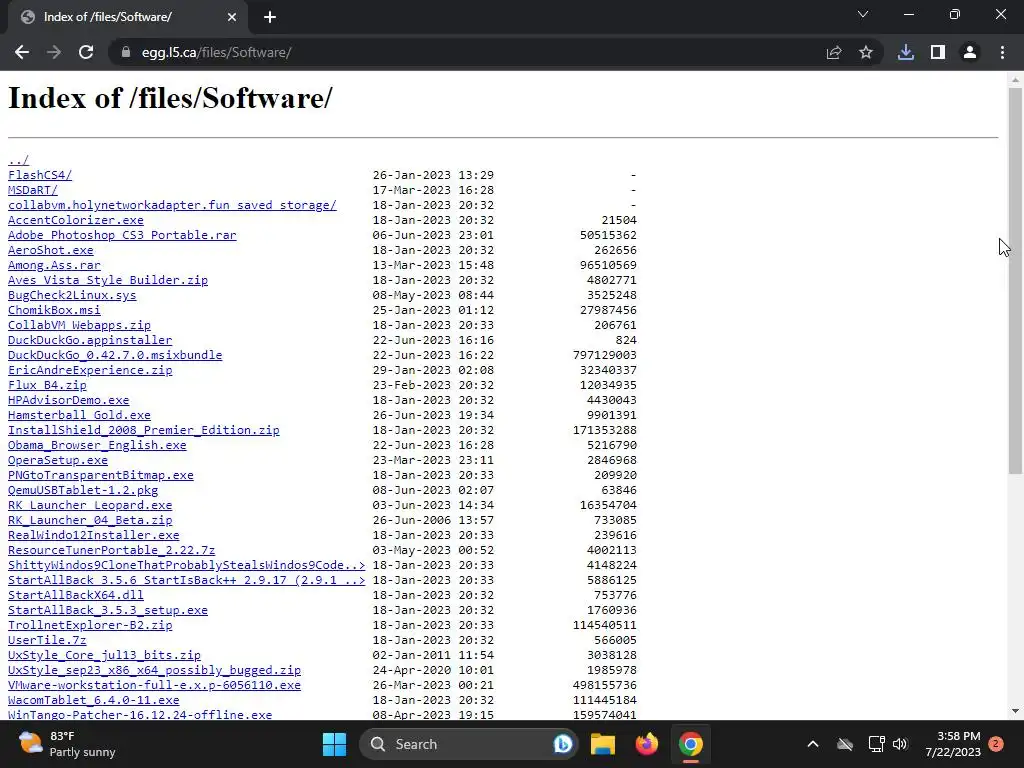Click ResourceTunerPortable_2.22.7z link
The width and height of the screenshot is (1024, 768).
click(x=112, y=551)
